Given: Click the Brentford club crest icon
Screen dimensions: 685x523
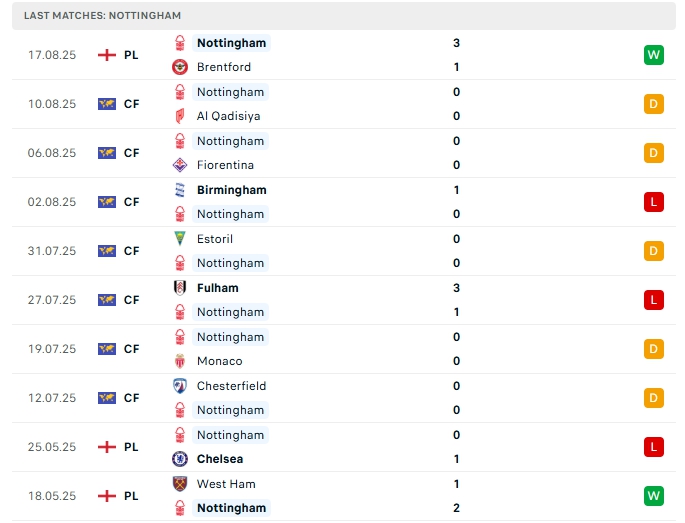Looking at the screenshot, I should pos(180,67).
